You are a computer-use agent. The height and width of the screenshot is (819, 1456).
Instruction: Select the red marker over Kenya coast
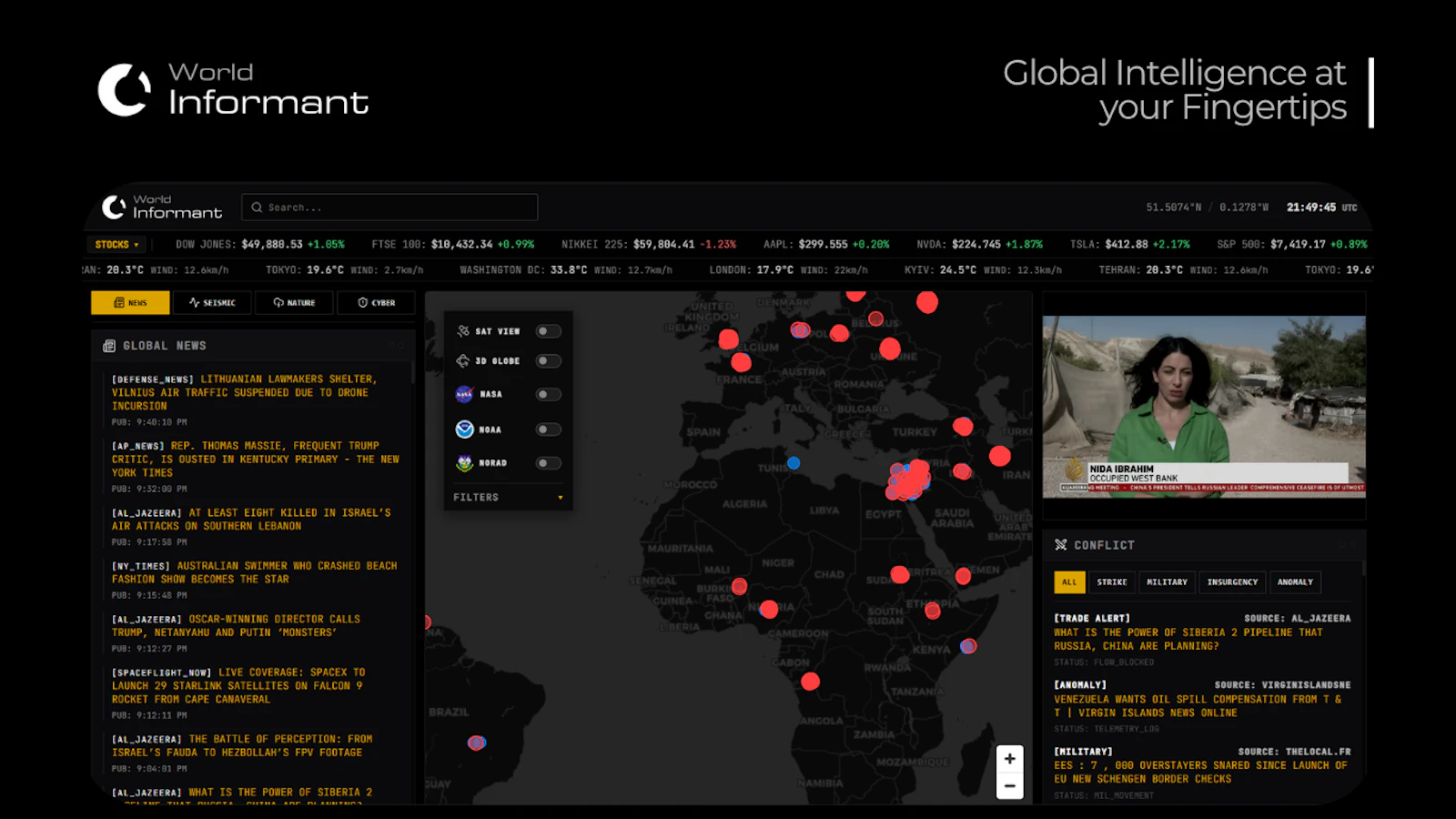968,646
